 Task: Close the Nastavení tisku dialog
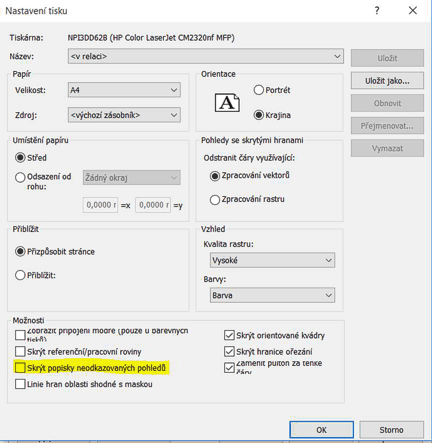click(x=413, y=11)
